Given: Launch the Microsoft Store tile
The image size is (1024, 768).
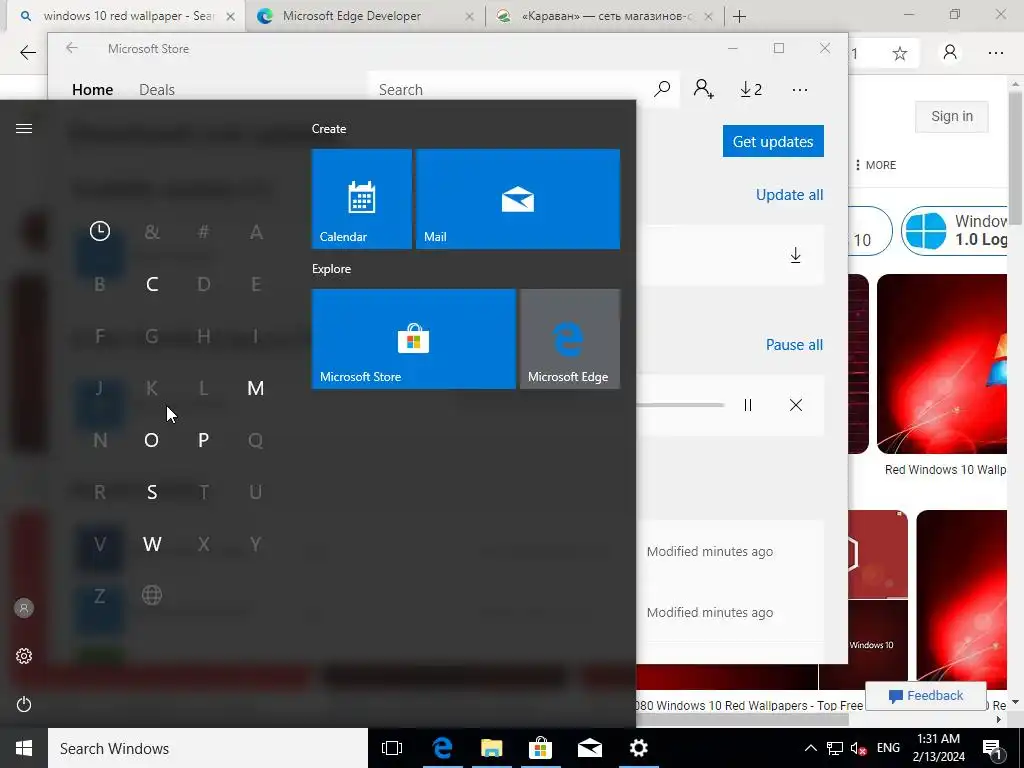Looking at the screenshot, I should pos(413,339).
